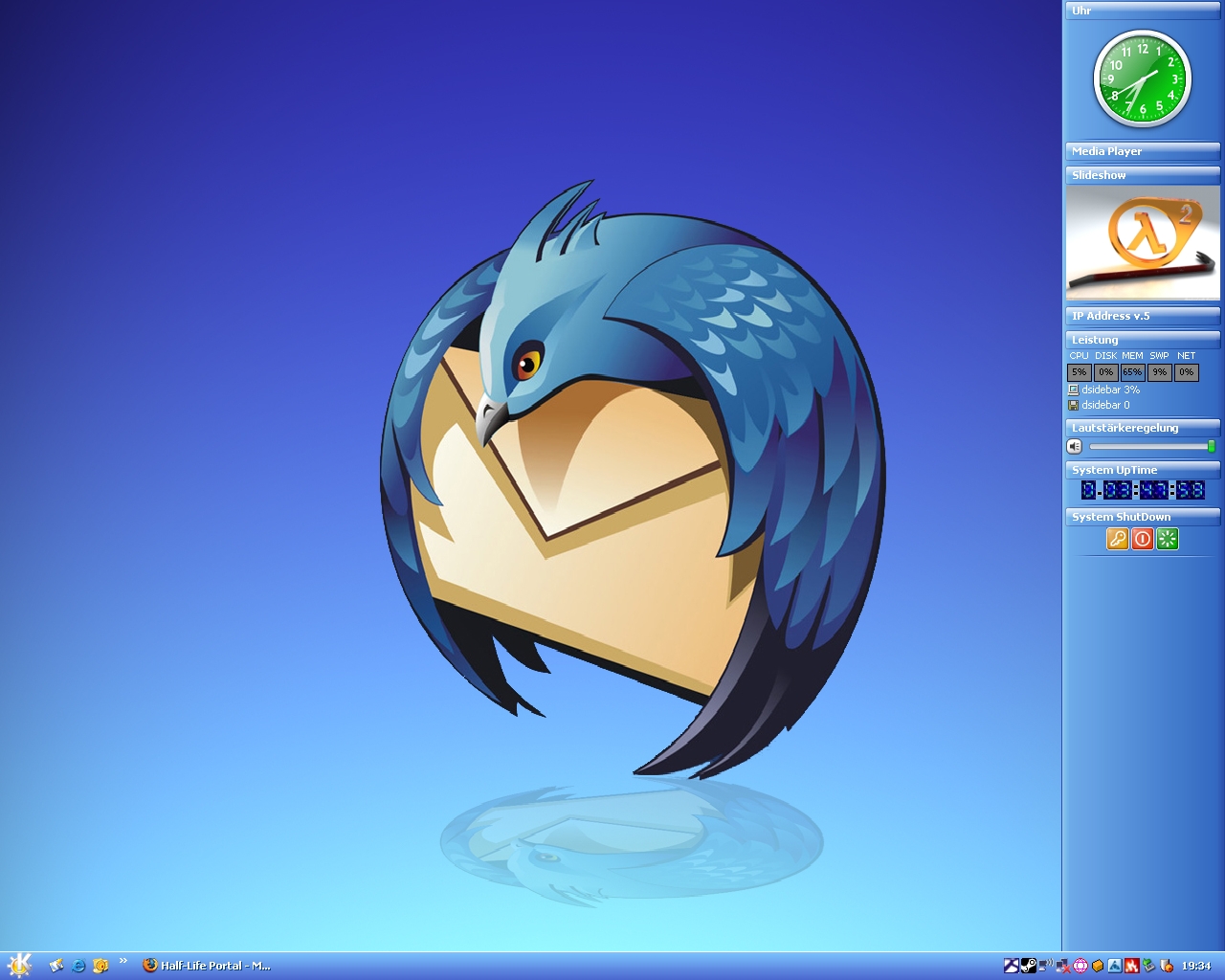Collapse the Slideshow panel header
Screen dimensions: 1225x980
(x=1143, y=175)
